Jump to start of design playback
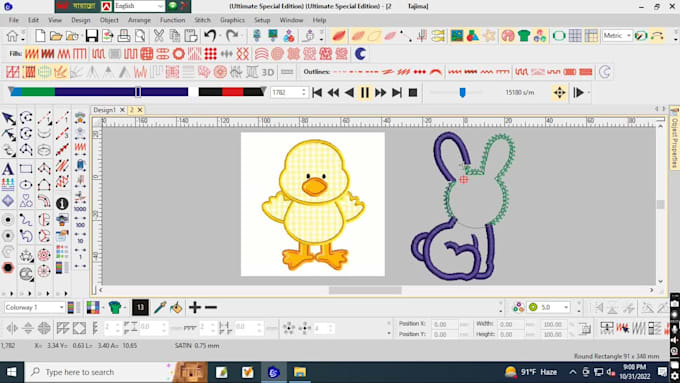 (317, 92)
